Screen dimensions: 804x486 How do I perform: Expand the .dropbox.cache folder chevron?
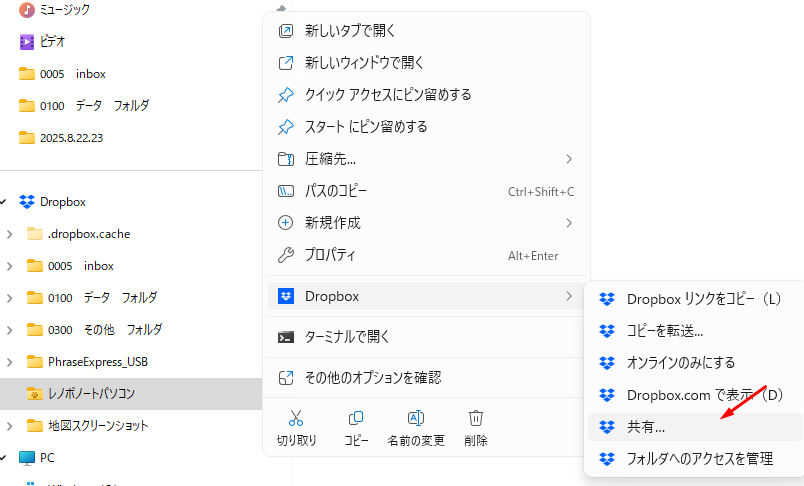(10, 234)
